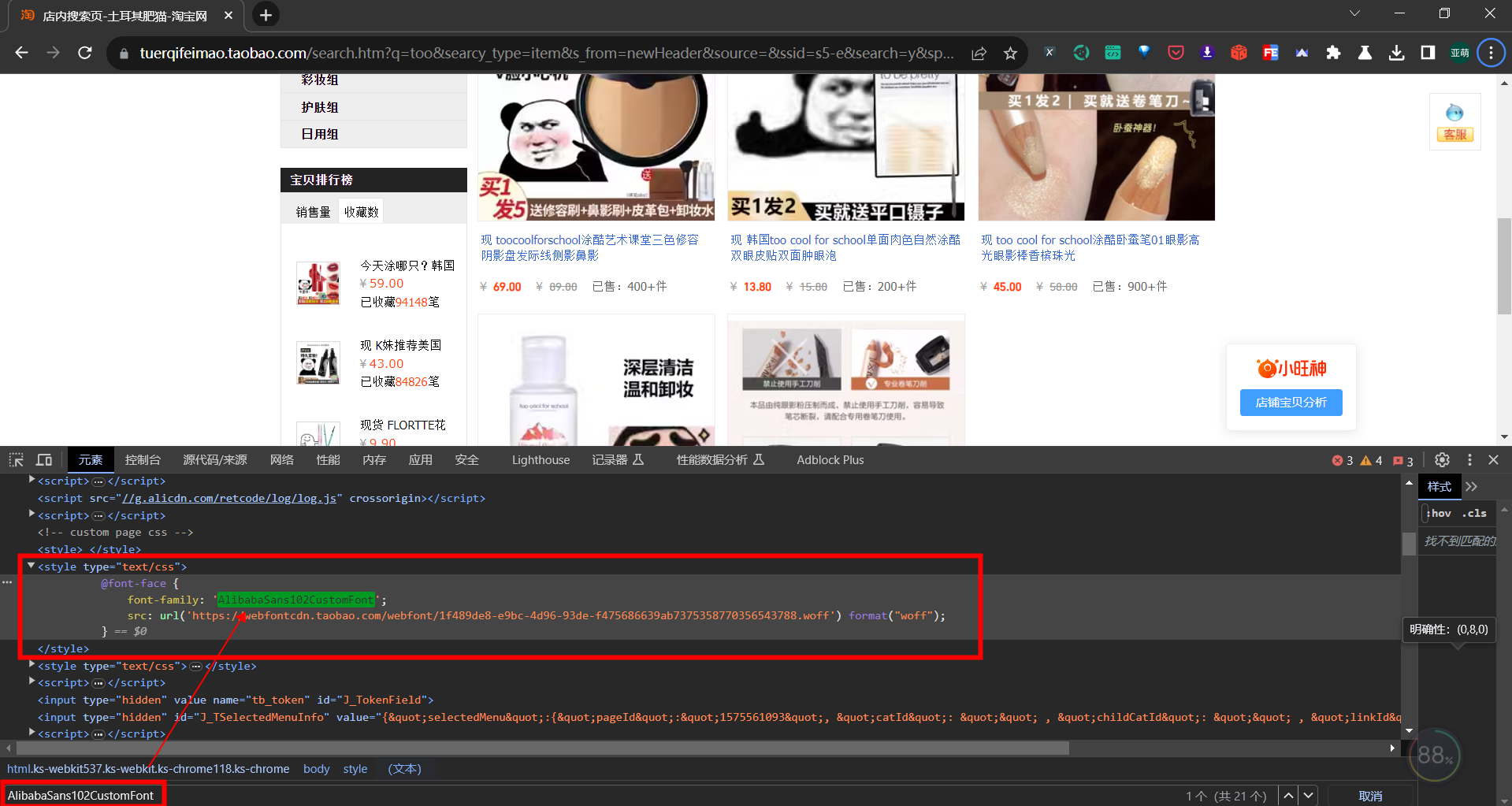The width and height of the screenshot is (1512, 806).
Task: Select the 护肤组 category
Action: pos(319,107)
